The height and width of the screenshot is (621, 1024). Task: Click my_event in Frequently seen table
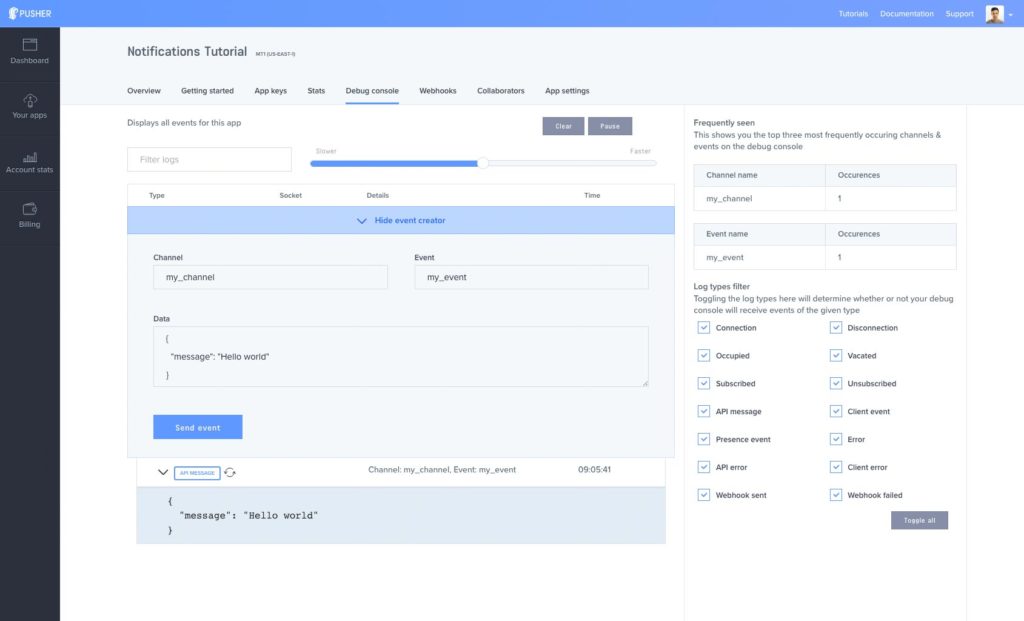coord(724,257)
